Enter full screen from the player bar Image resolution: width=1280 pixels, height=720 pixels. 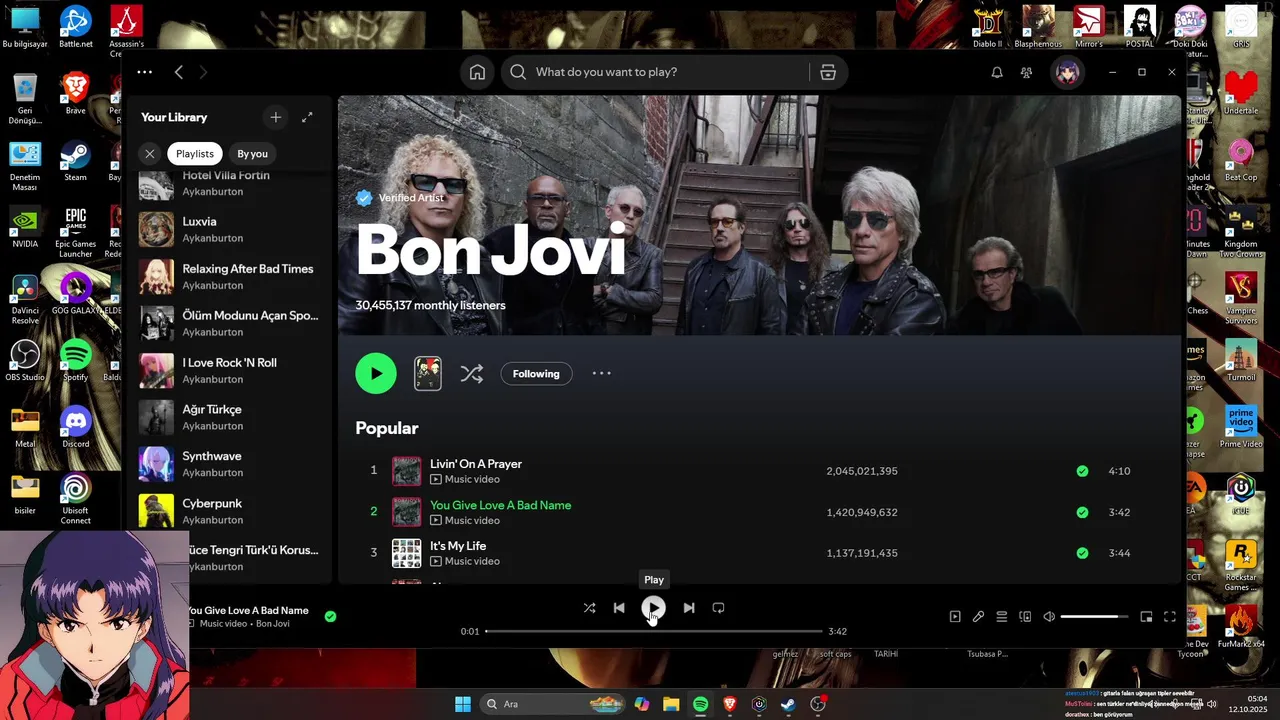[x=1170, y=617]
